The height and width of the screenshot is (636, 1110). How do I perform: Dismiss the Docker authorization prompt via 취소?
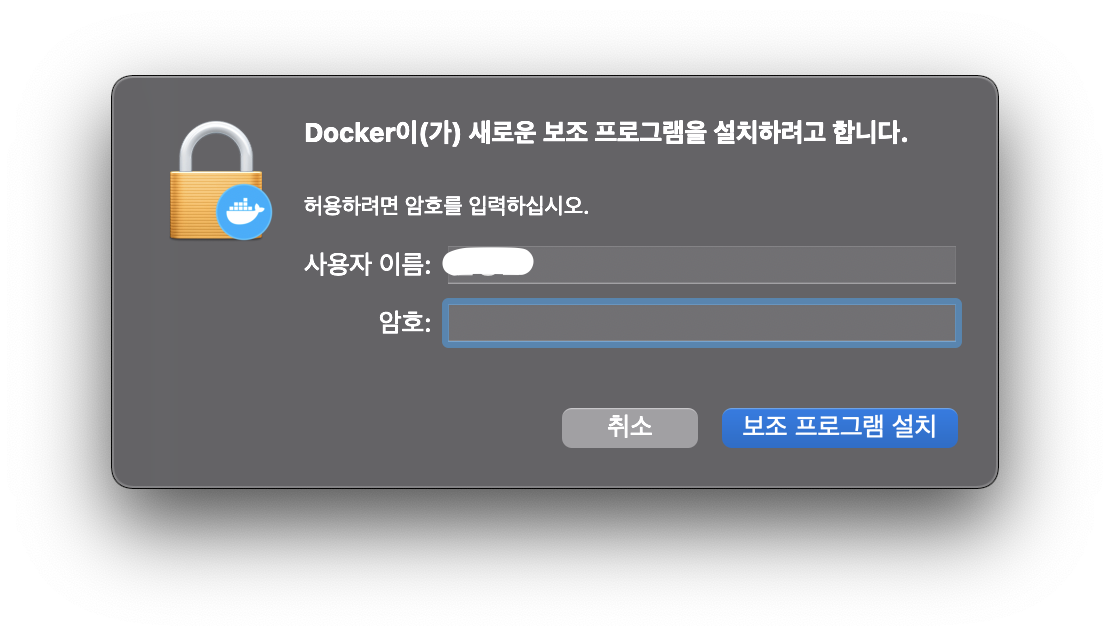[x=629, y=427]
